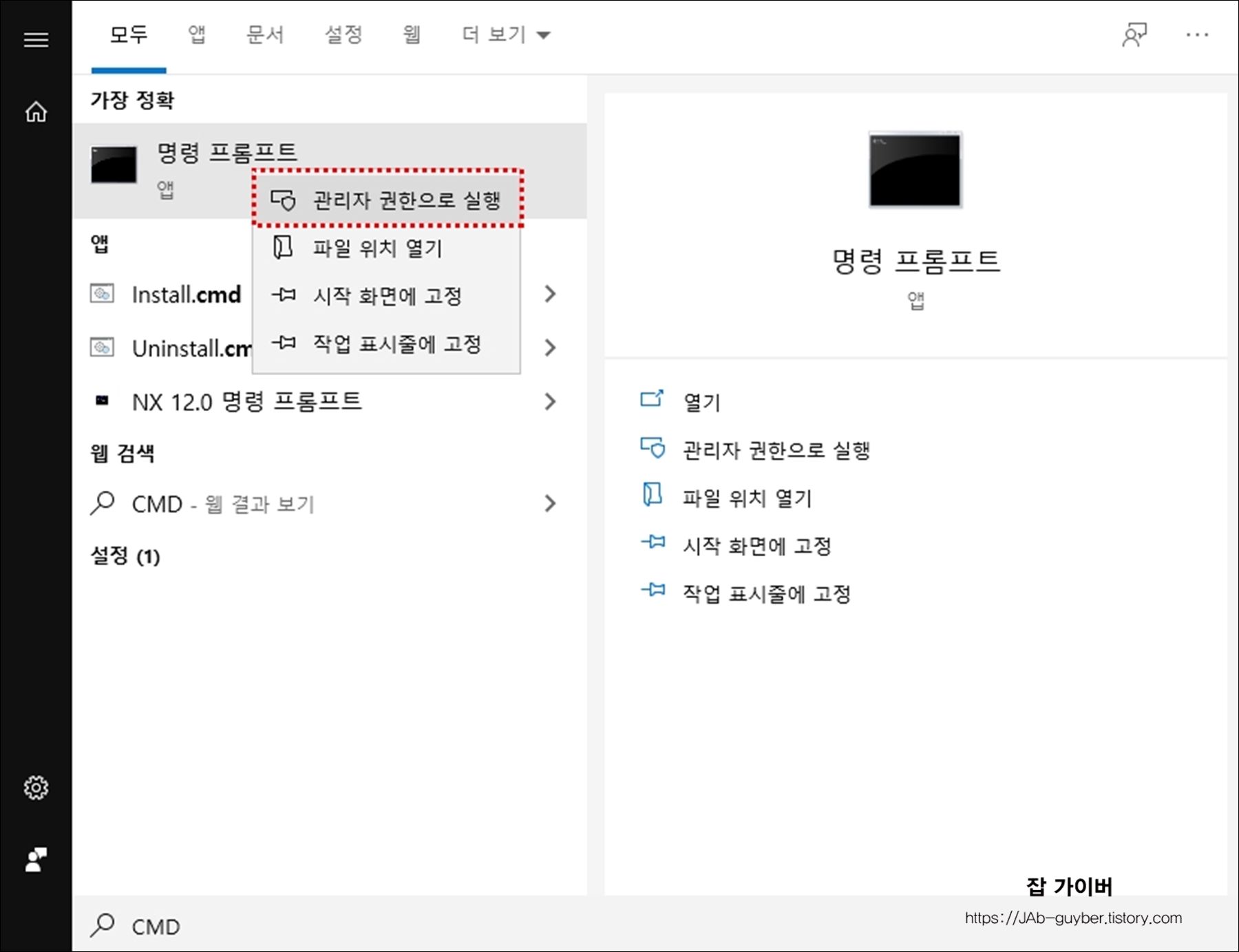1239x952 pixels.
Task: Open the three-dot options menu
Action: [x=1197, y=34]
